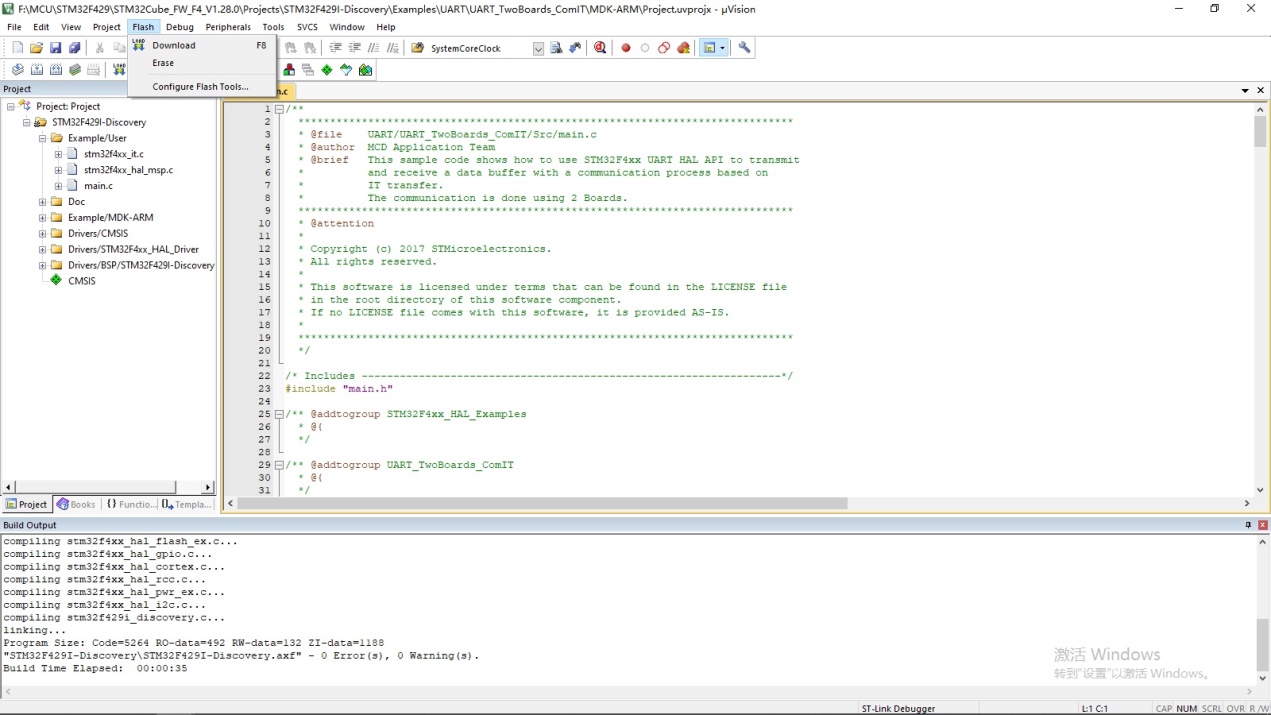This screenshot has width=1271, height=715.
Task: Open the window layout dropdown arrow
Action: click(723, 48)
